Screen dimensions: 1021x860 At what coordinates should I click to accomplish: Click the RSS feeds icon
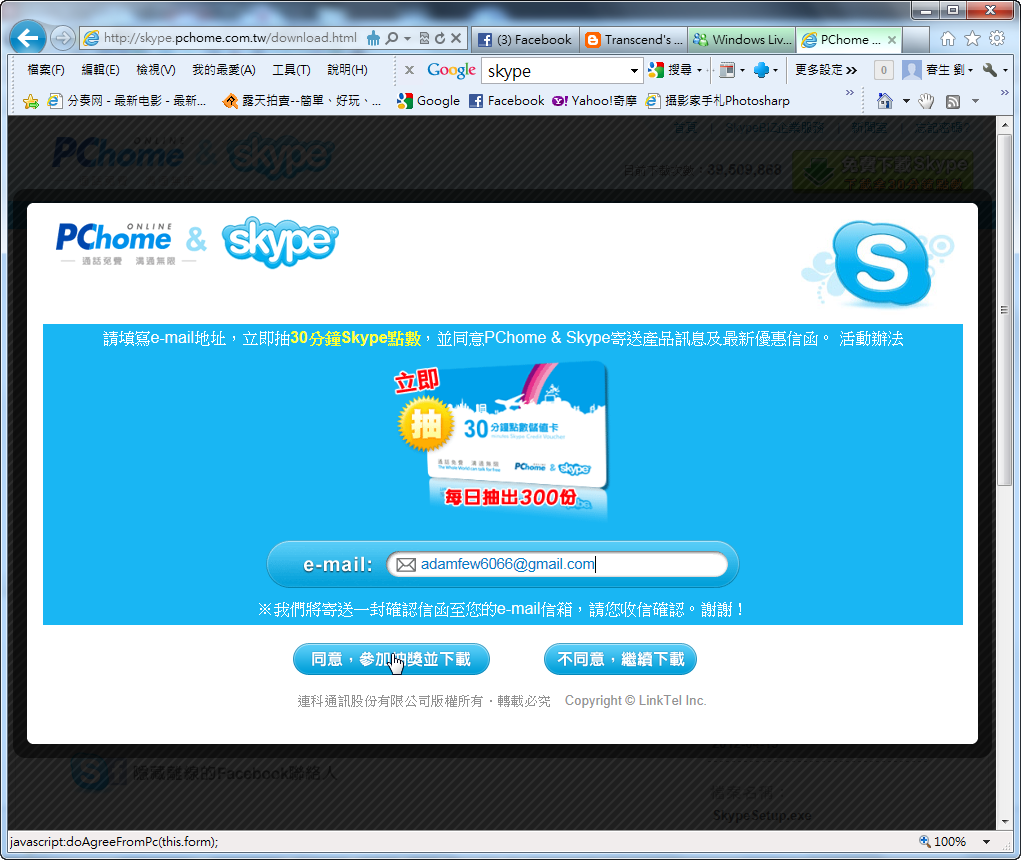coord(953,101)
